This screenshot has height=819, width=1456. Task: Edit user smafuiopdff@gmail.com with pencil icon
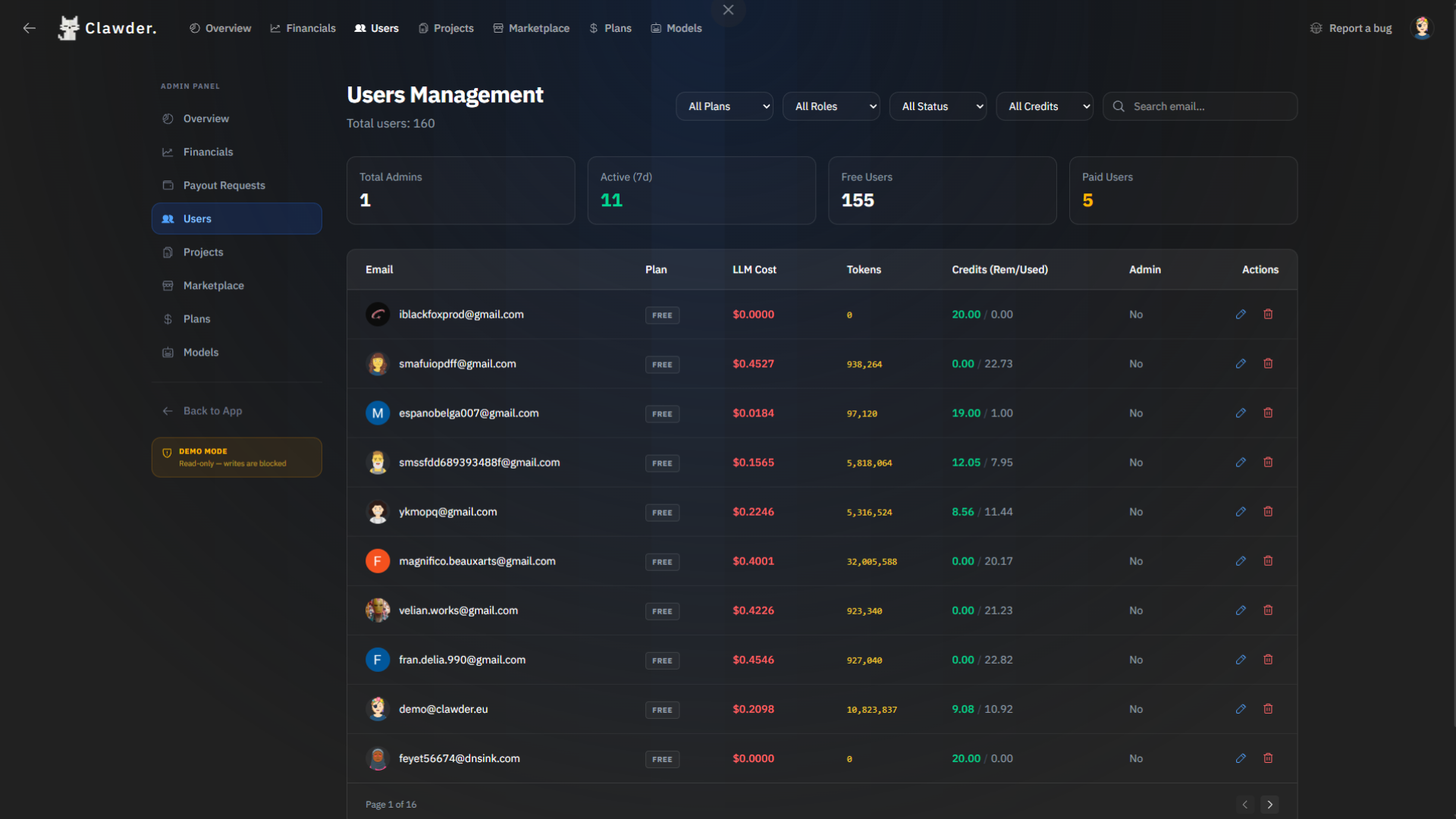coord(1241,363)
